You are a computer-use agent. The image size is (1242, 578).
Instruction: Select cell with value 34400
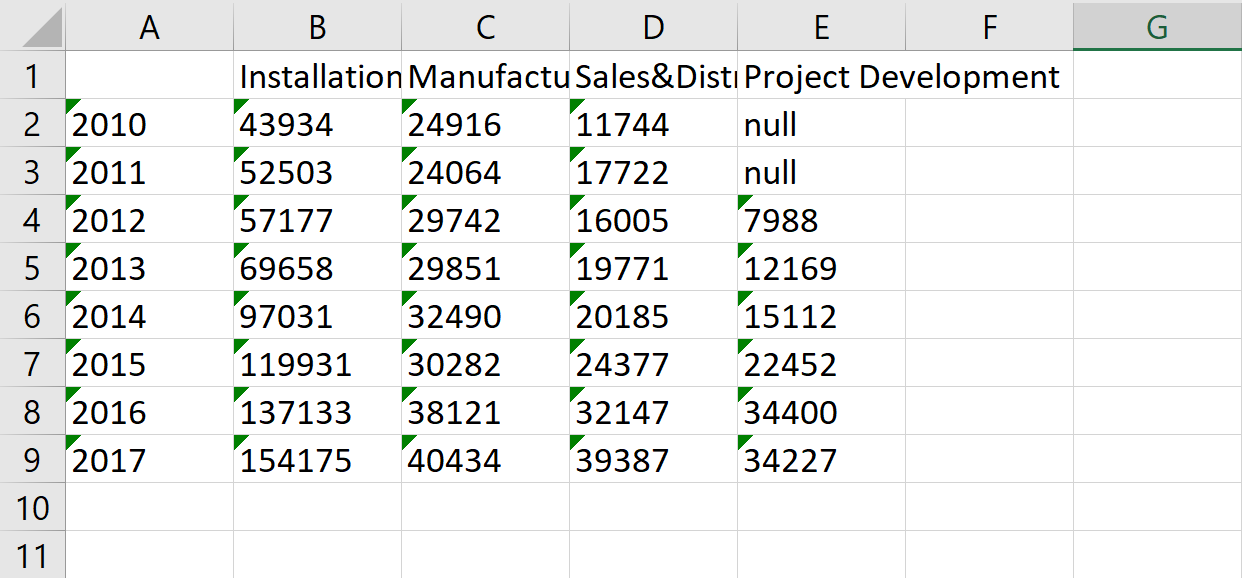(x=821, y=412)
